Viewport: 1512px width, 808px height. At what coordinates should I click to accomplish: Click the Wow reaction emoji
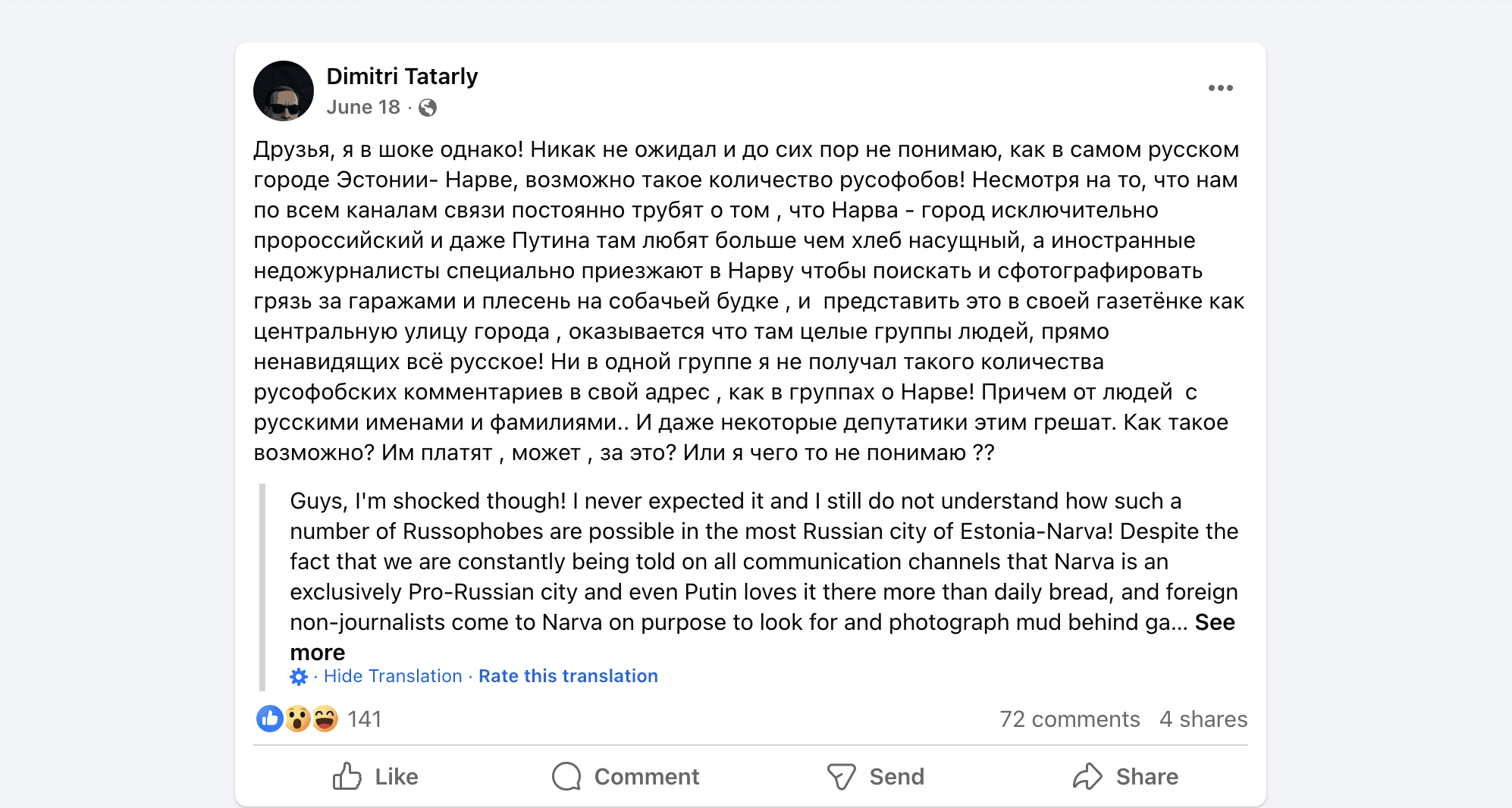pos(297,719)
